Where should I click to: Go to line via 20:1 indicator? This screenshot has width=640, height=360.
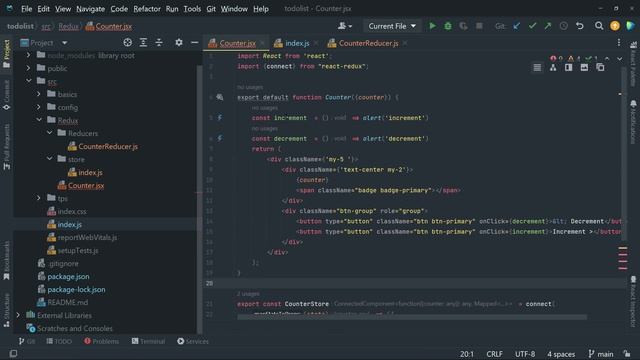click(x=467, y=354)
